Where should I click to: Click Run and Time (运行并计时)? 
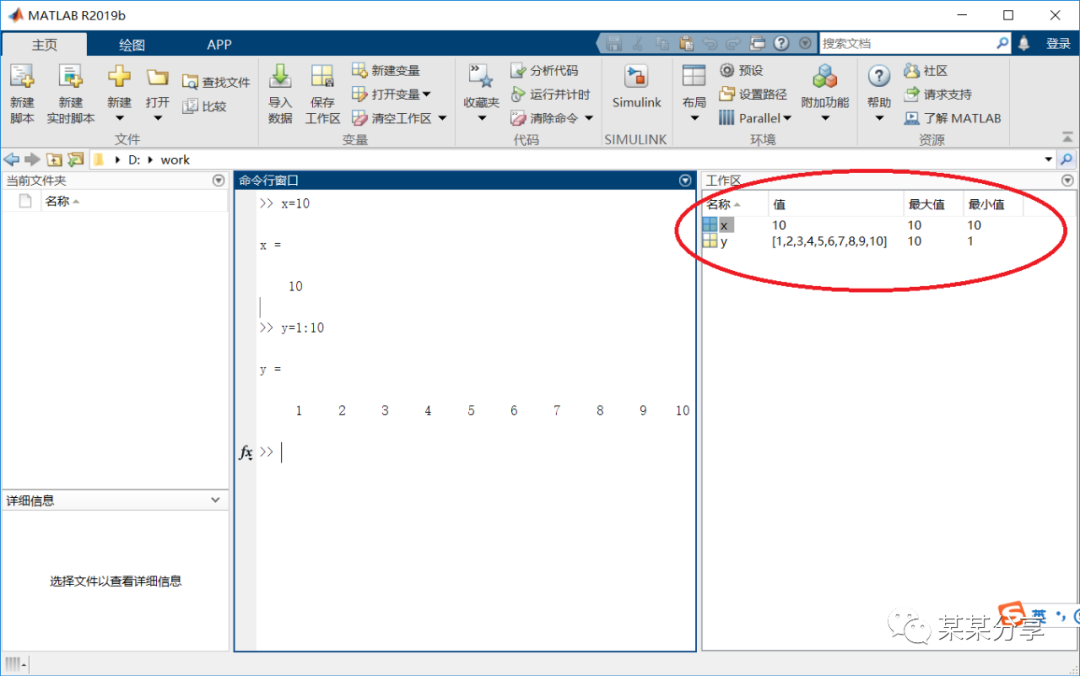point(550,94)
